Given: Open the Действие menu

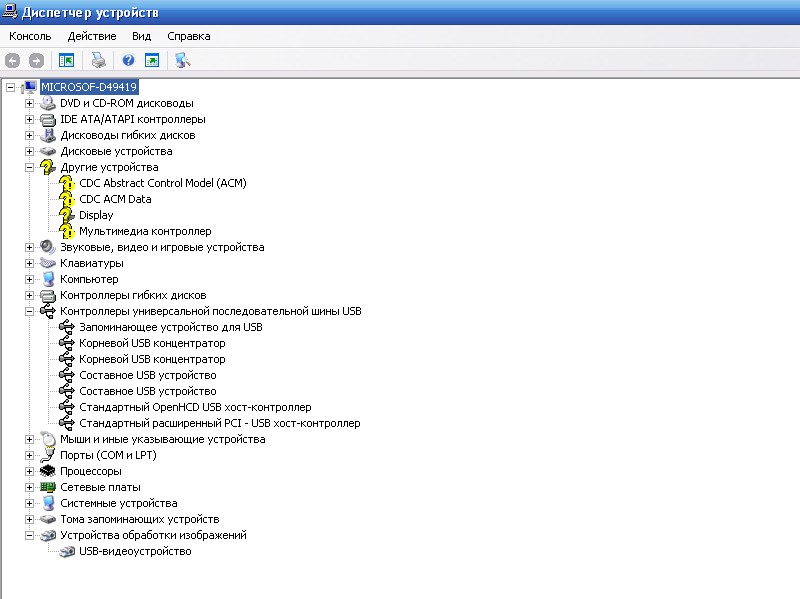Looking at the screenshot, I should pos(92,36).
